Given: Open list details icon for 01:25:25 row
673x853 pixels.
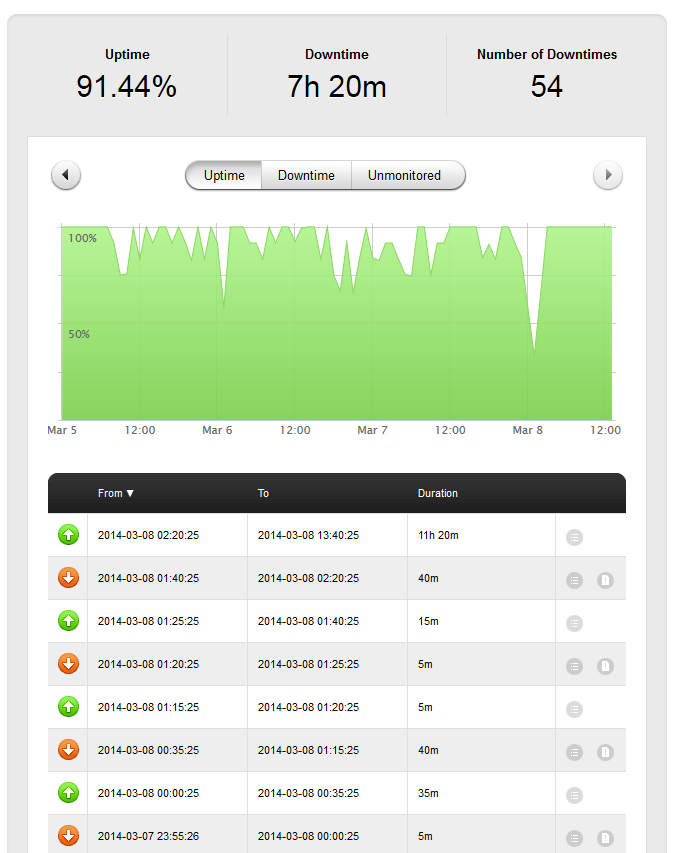Looking at the screenshot, I should [x=574, y=623].
